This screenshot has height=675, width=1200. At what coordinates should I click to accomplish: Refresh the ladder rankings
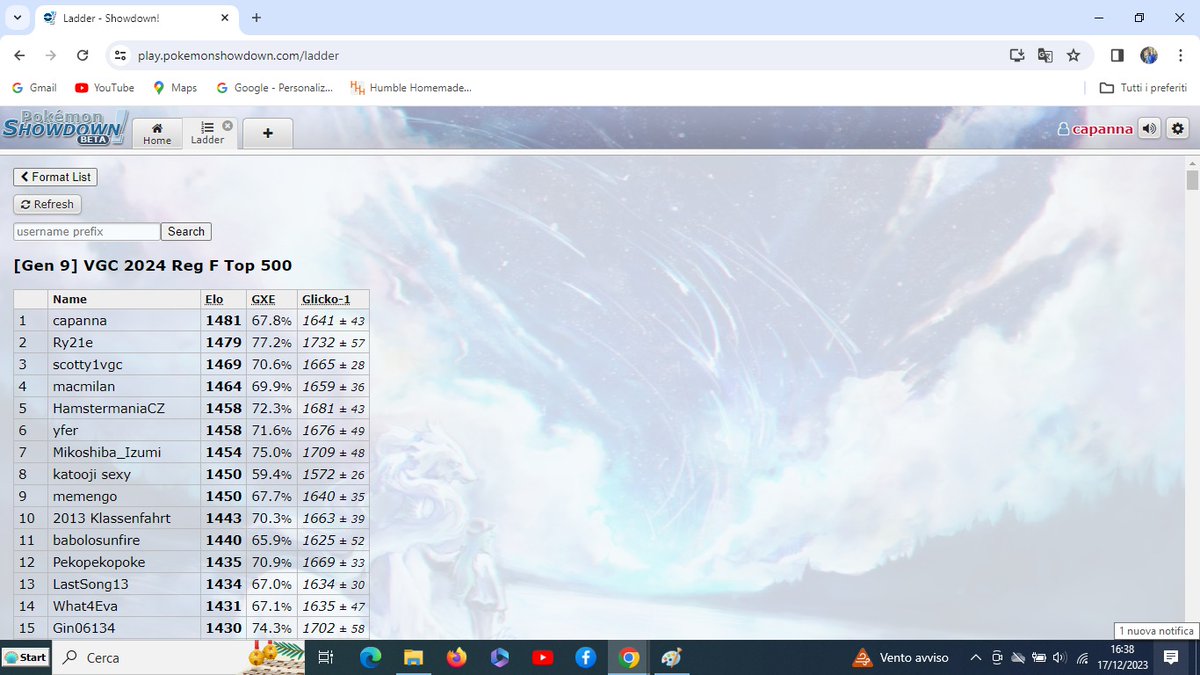[47, 204]
